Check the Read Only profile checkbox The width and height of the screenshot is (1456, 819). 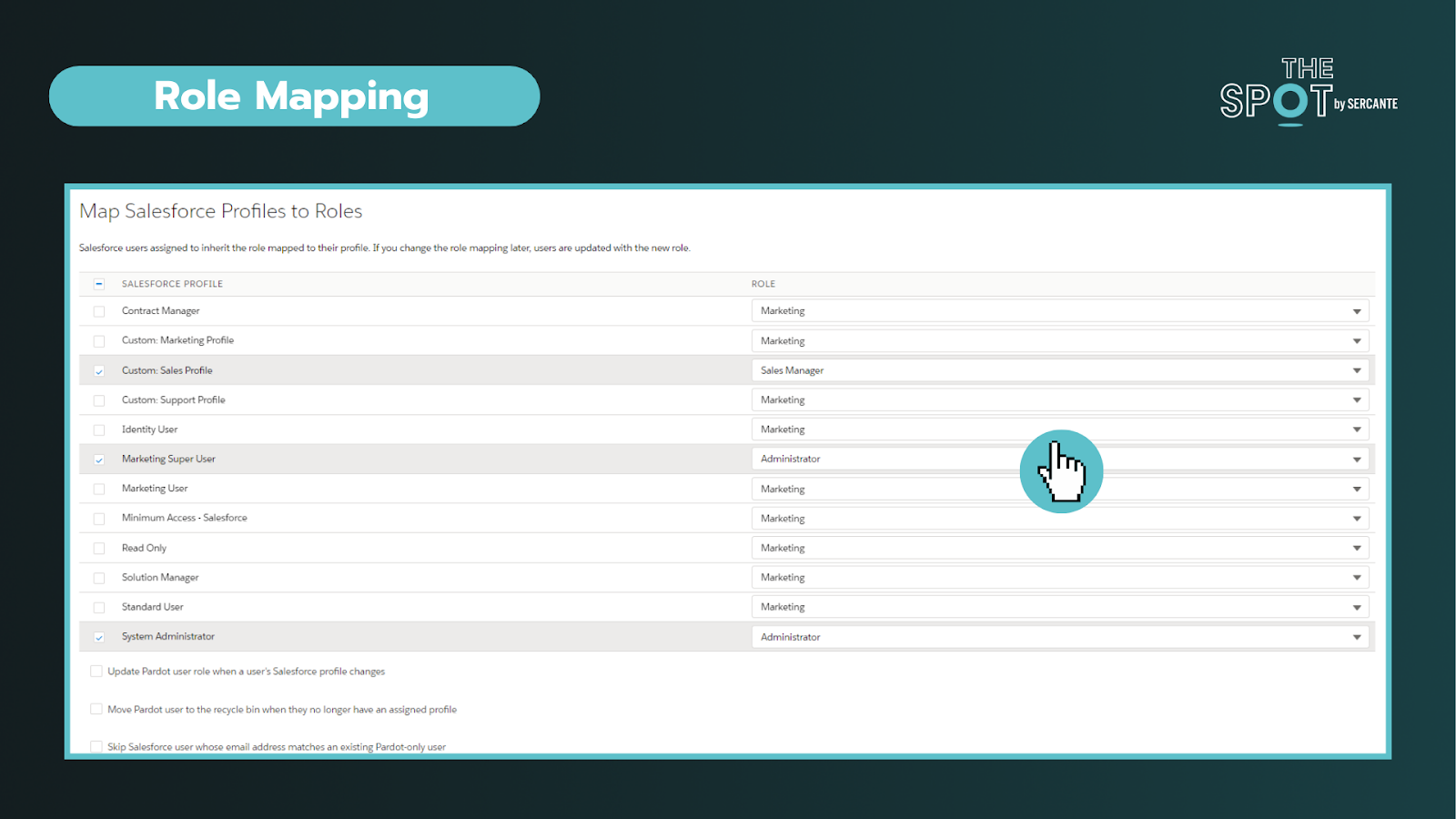(x=99, y=548)
